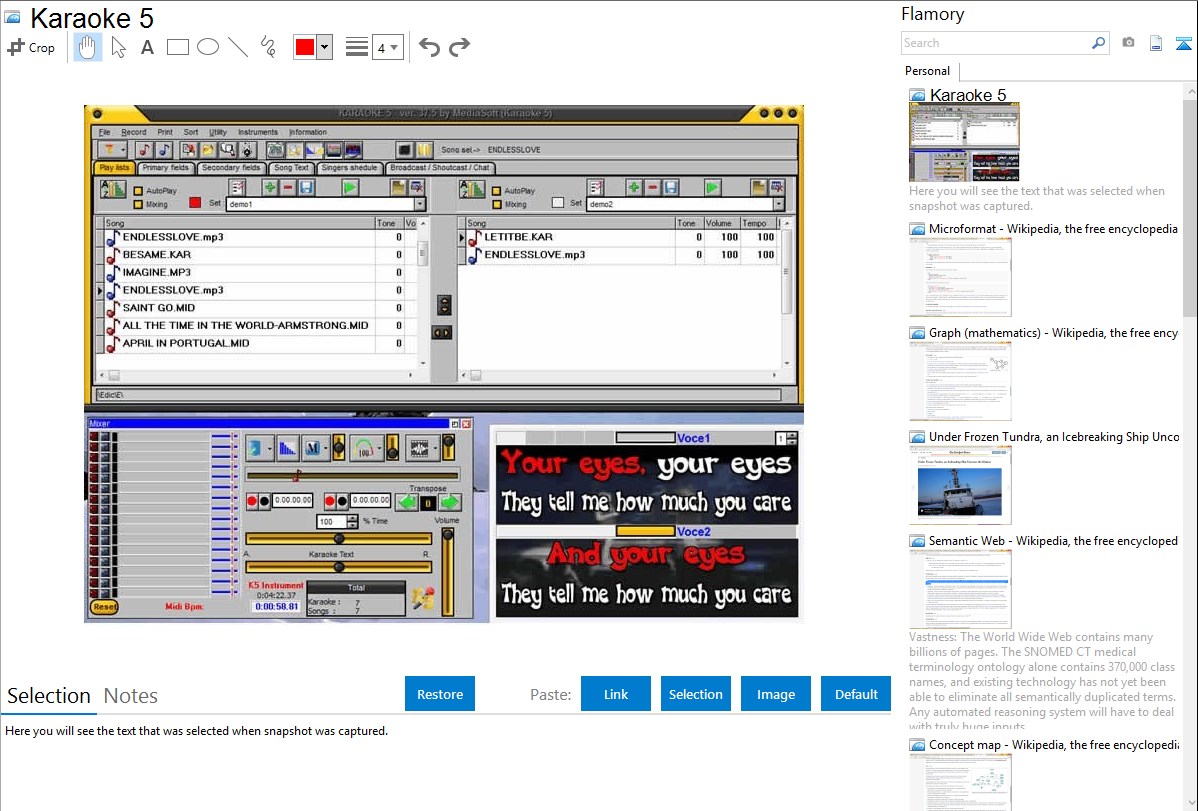The height and width of the screenshot is (811, 1198).
Task: Pick the arrow pointer selection tool
Action: coord(118,47)
